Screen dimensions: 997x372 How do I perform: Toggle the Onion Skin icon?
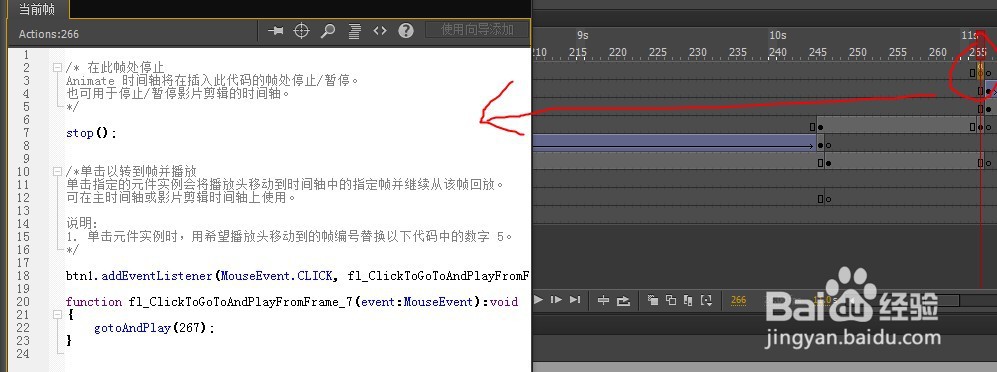coord(652,300)
